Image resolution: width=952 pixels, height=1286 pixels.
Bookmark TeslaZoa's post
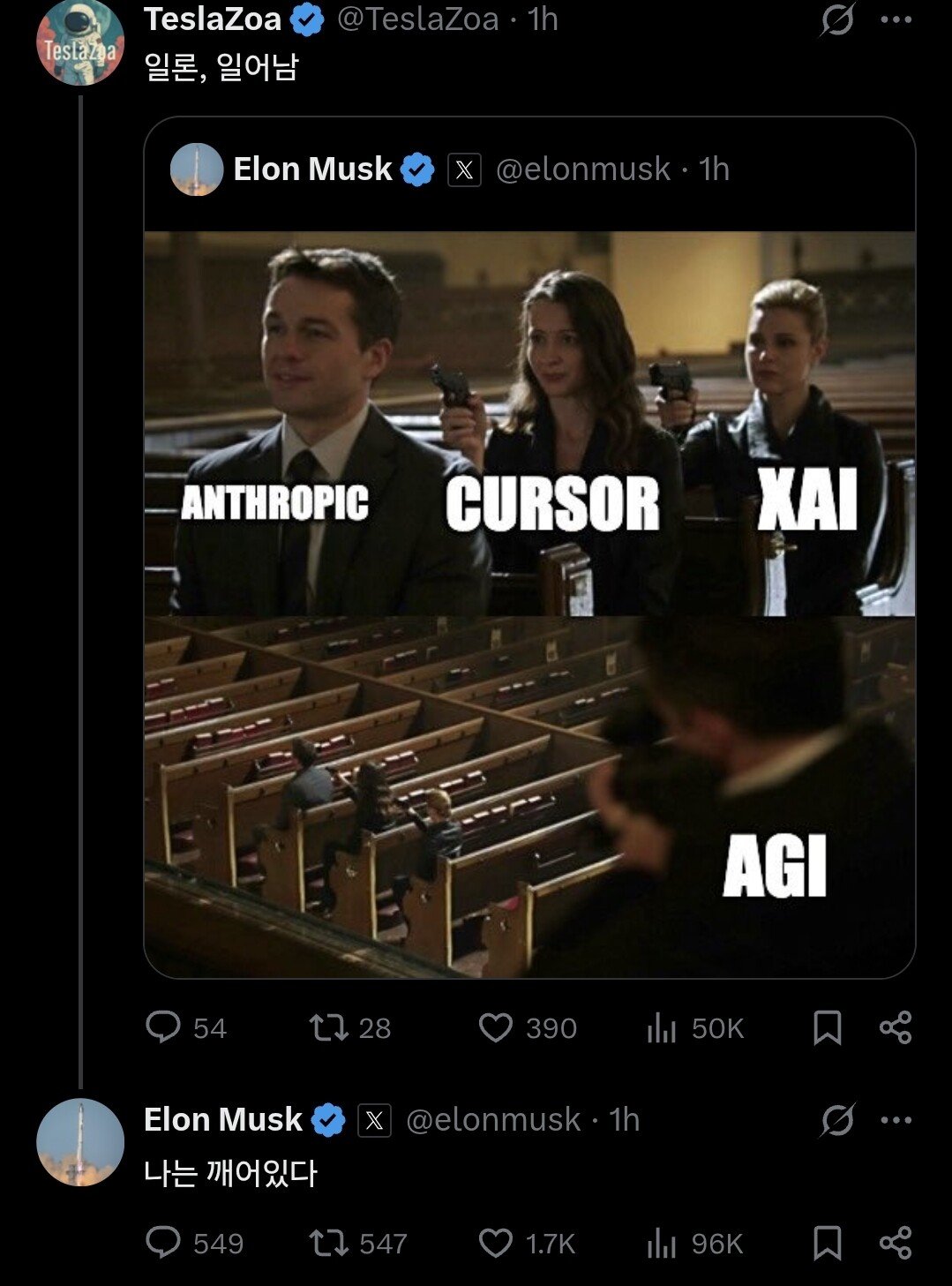[x=827, y=1027]
